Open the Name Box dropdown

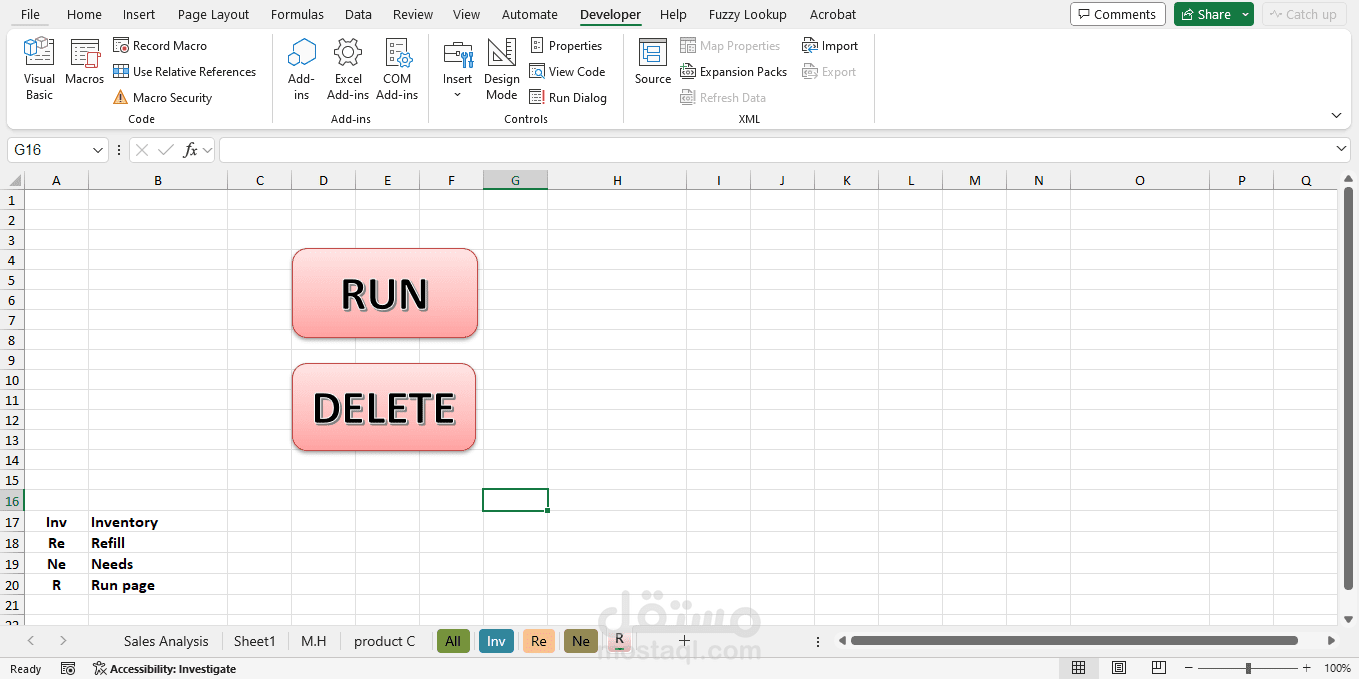(x=98, y=150)
